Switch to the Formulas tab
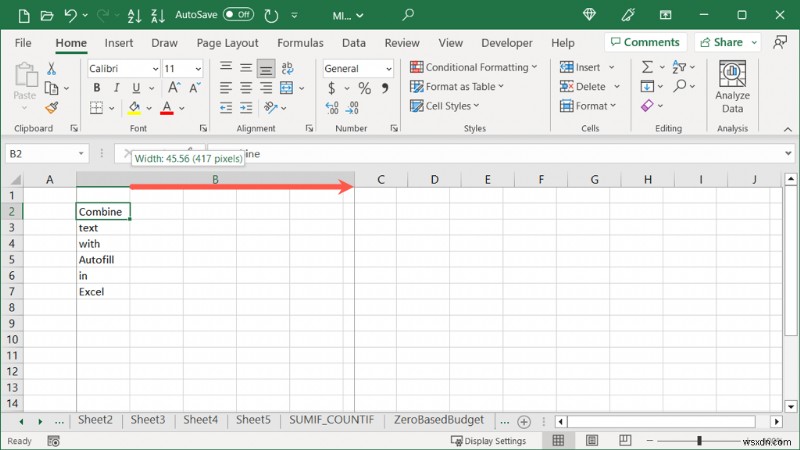800x450 pixels. 300,43
